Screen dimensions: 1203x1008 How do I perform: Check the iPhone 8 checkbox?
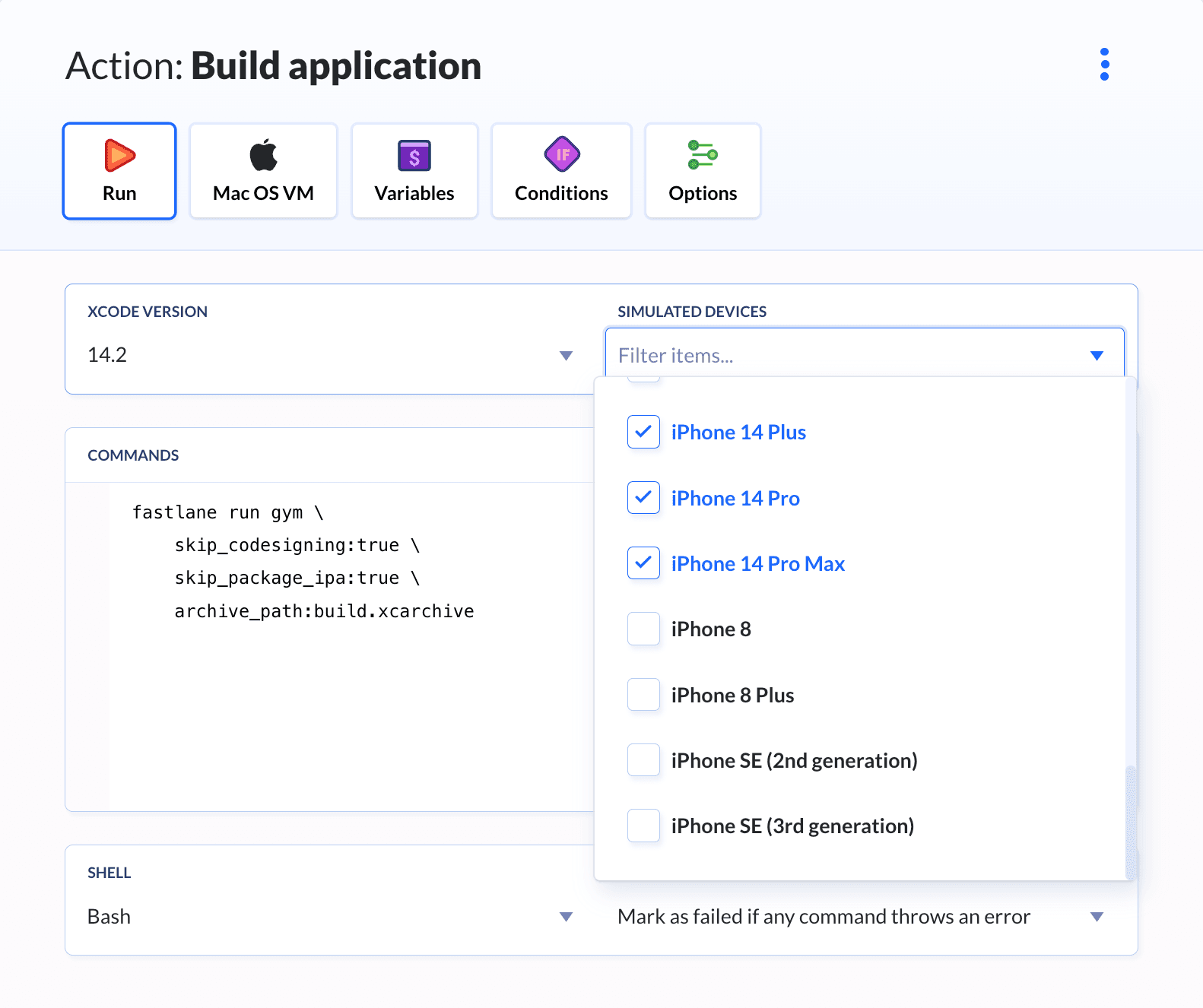tap(643, 629)
